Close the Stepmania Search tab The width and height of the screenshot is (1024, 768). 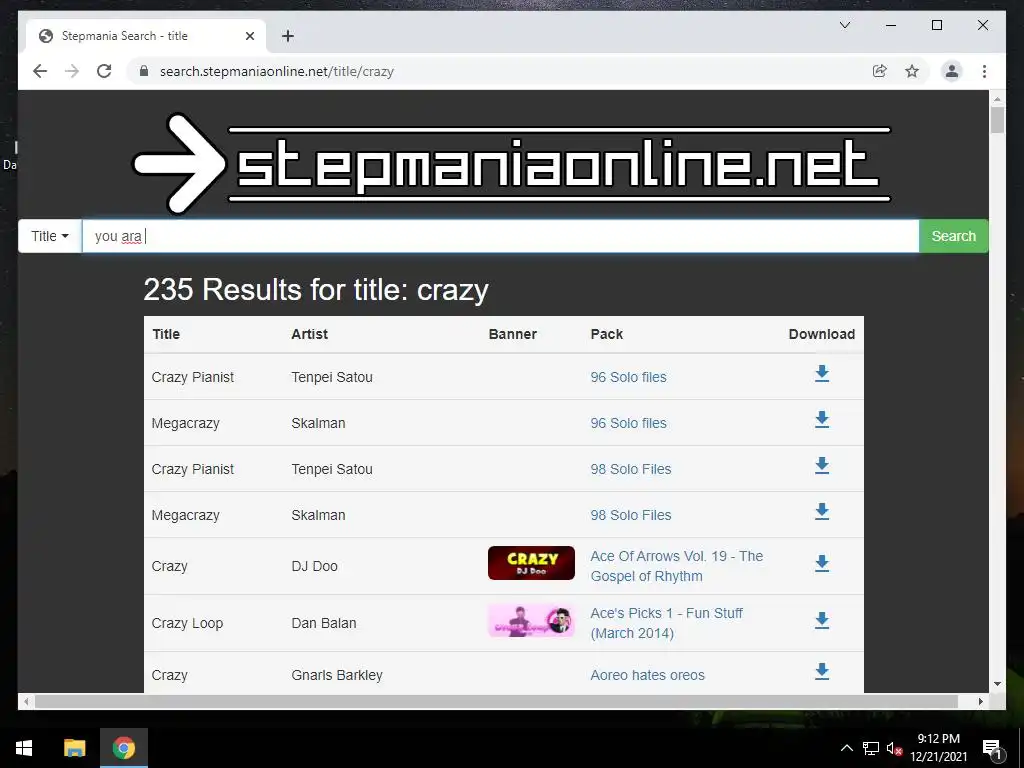tap(249, 36)
